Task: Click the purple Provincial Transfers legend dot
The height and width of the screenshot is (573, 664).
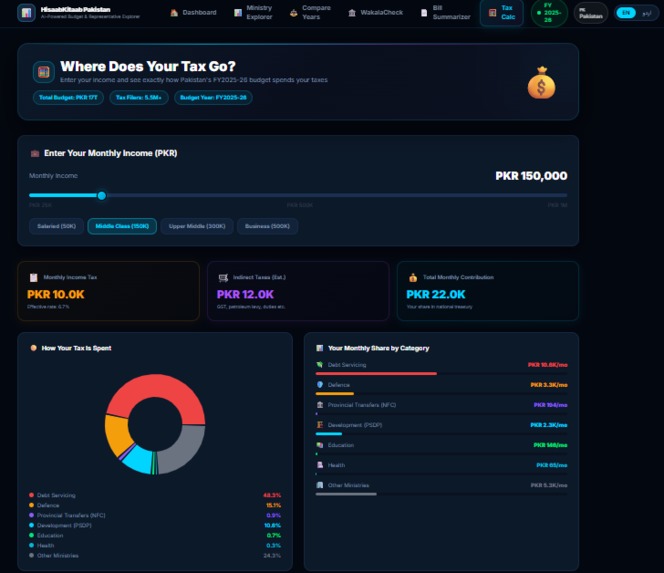Action: point(31,515)
